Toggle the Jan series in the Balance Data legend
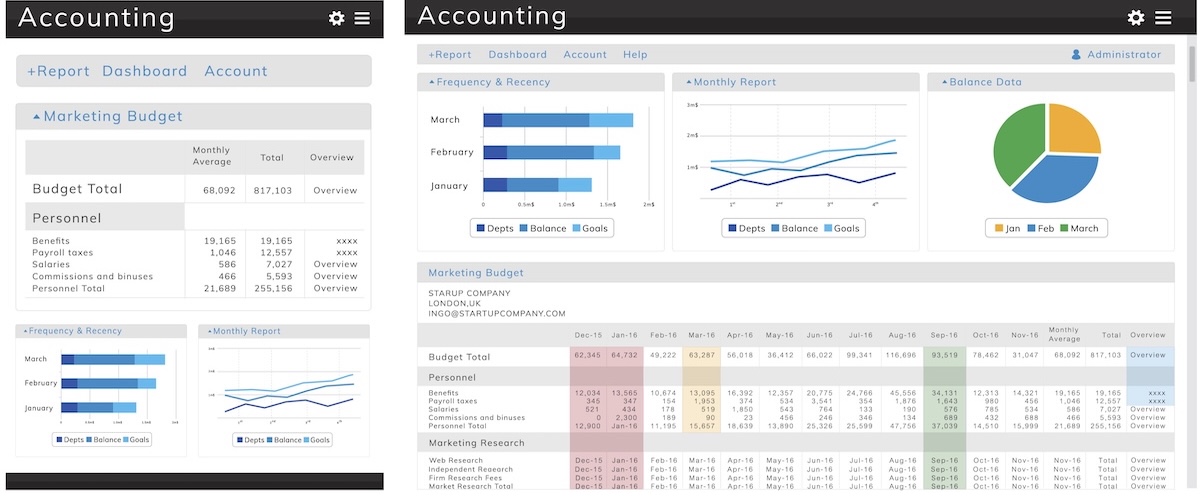Viewport: 1200px width, 500px height. click(998, 228)
